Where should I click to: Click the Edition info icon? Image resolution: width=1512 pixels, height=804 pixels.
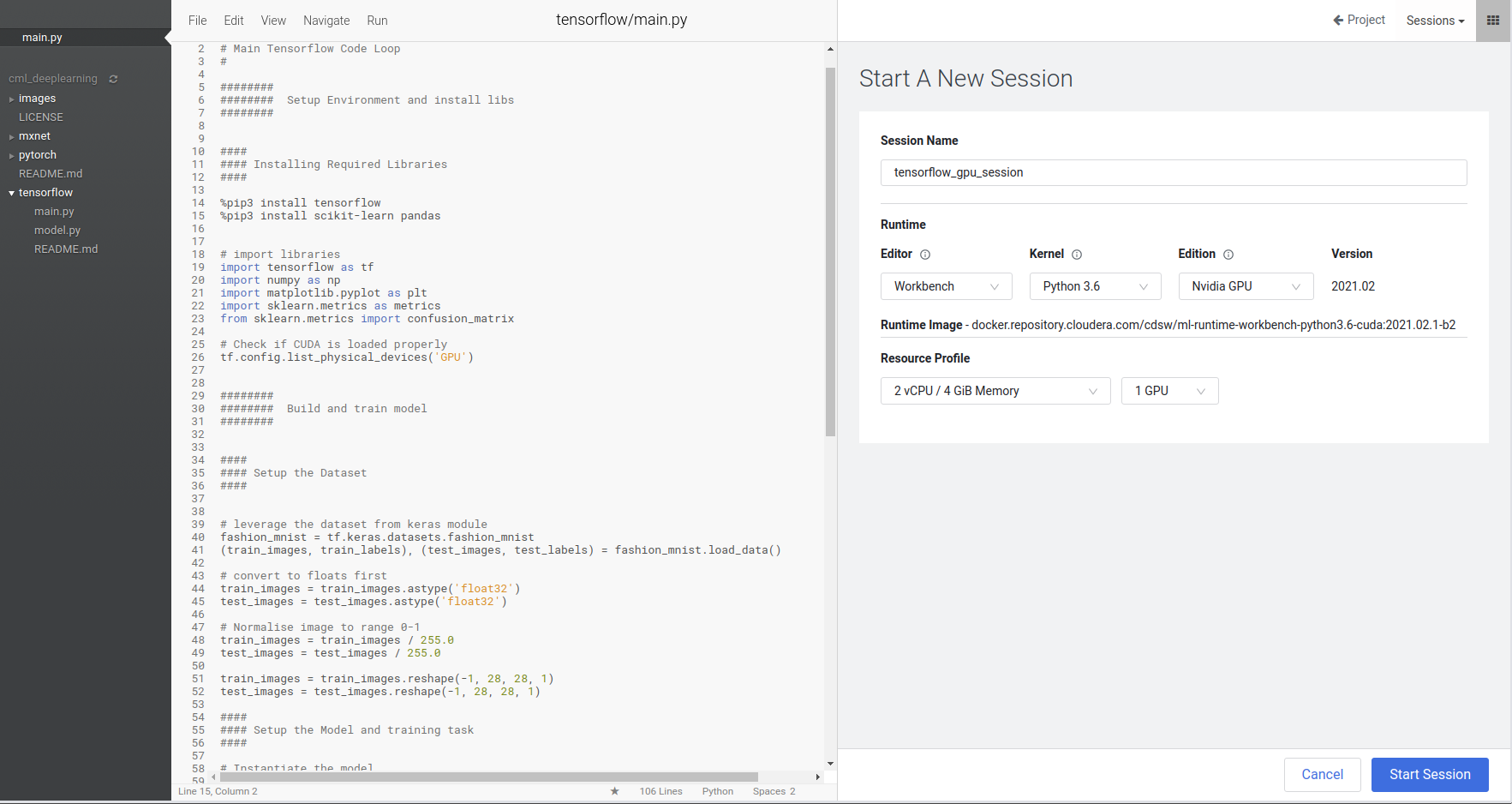[x=1228, y=255]
